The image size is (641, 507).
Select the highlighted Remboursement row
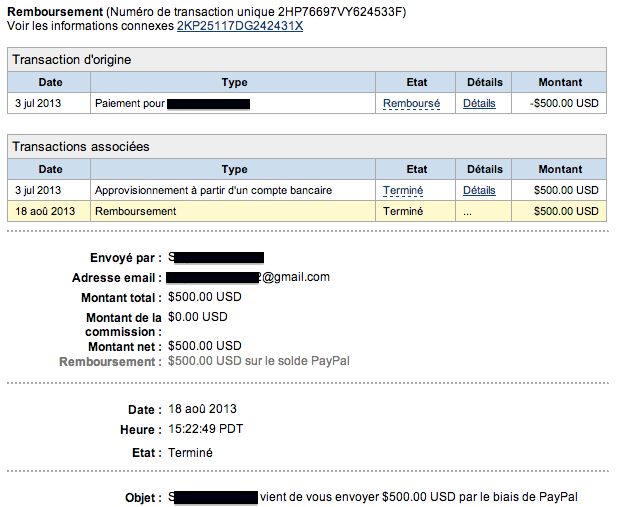pyautogui.click(x=307, y=211)
